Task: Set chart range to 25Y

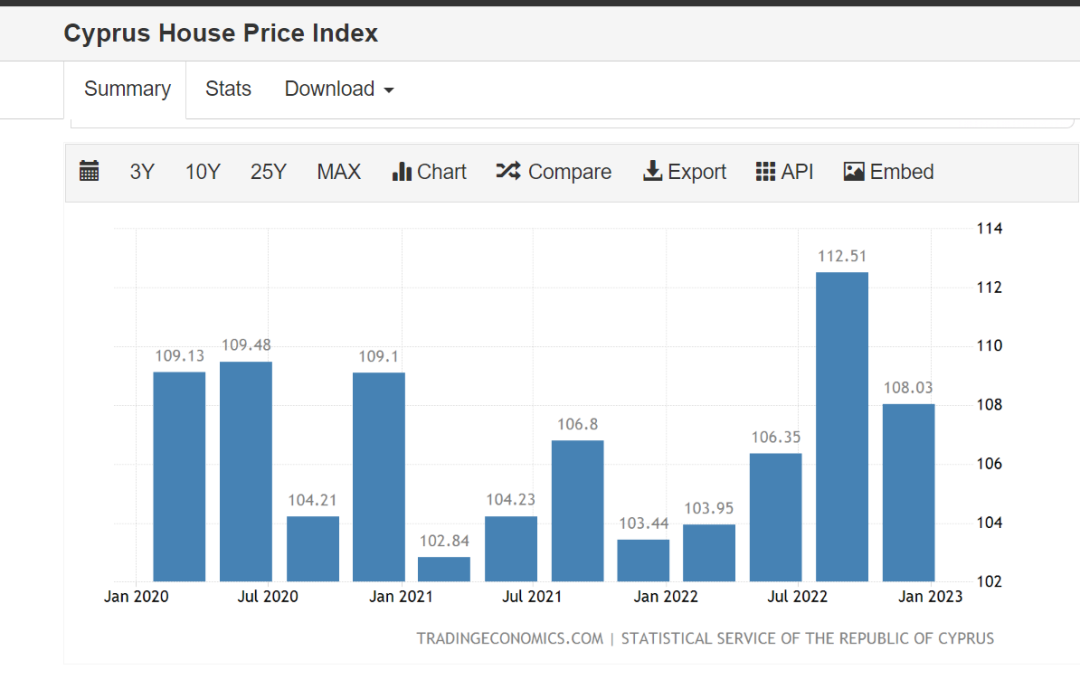Action: (x=268, y=172)
